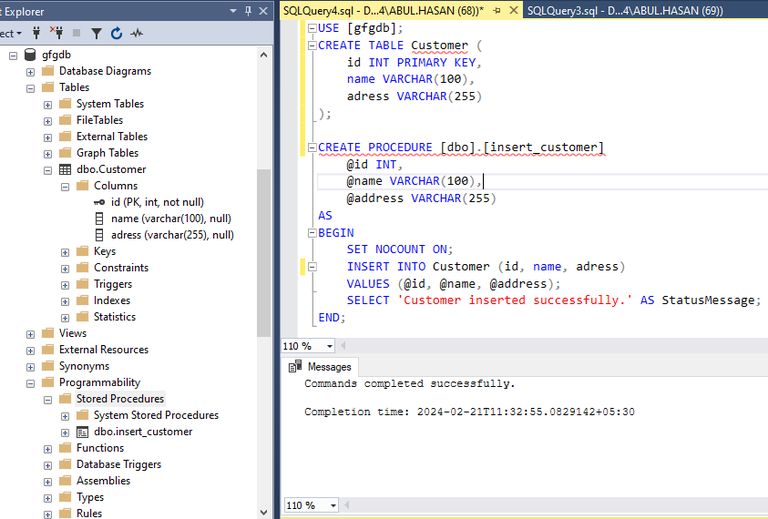Select the Rules tree item
The height and width of the screenshot is (519, 768).
(89, 513)
